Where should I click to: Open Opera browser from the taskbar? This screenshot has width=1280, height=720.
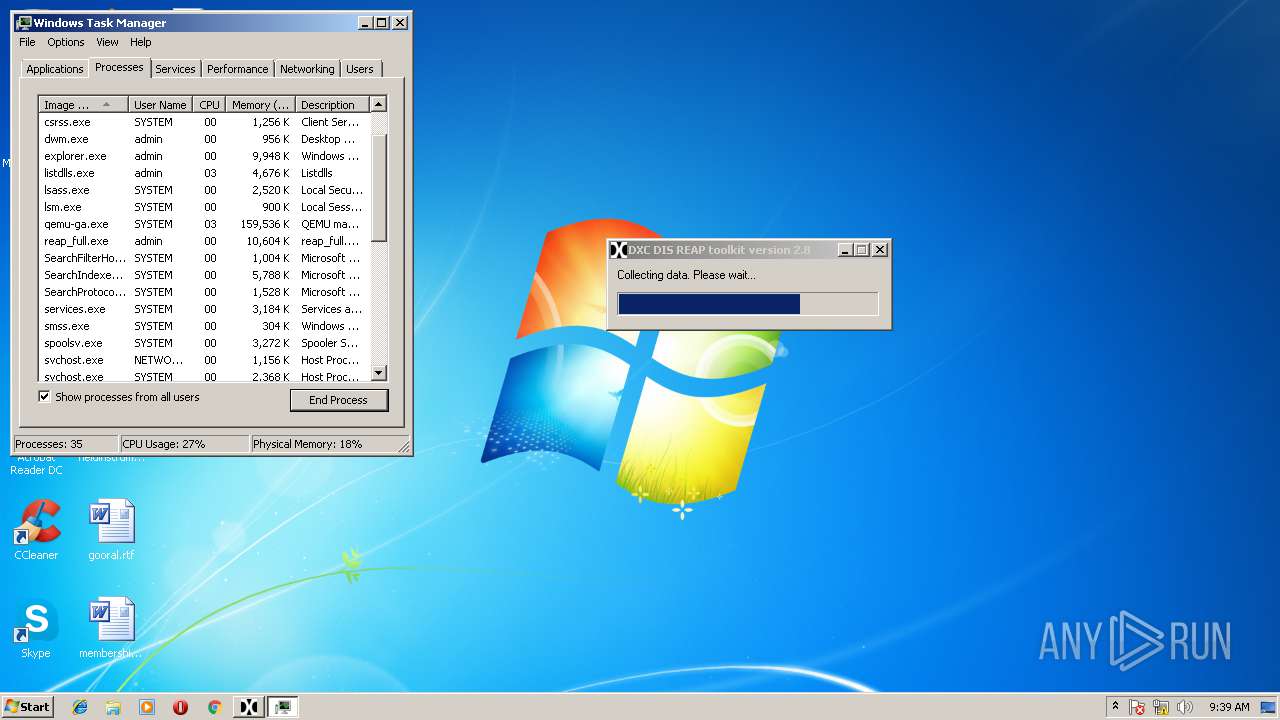(180, 707)
